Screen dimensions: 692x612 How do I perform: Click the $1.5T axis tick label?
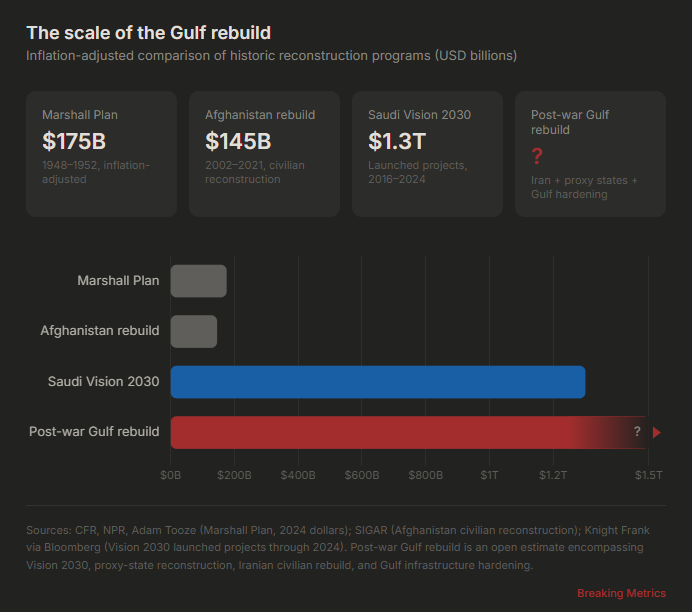[649, 475]
